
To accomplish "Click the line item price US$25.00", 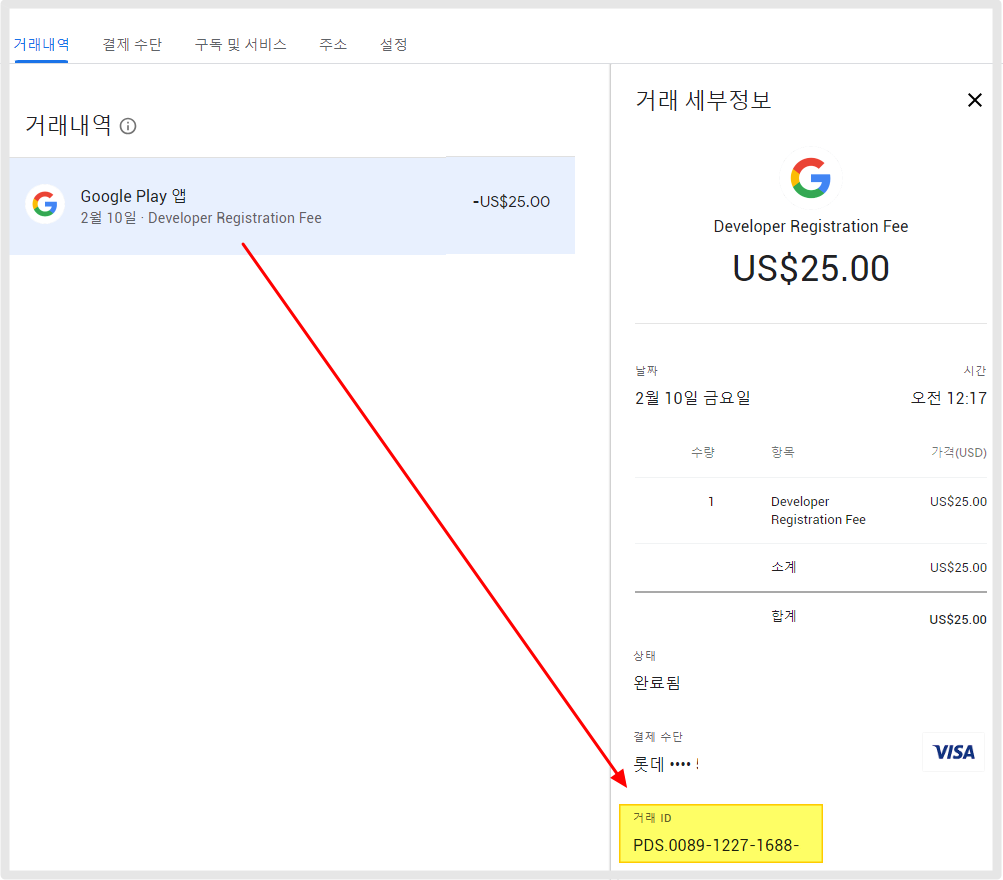I will pos(958,501).
